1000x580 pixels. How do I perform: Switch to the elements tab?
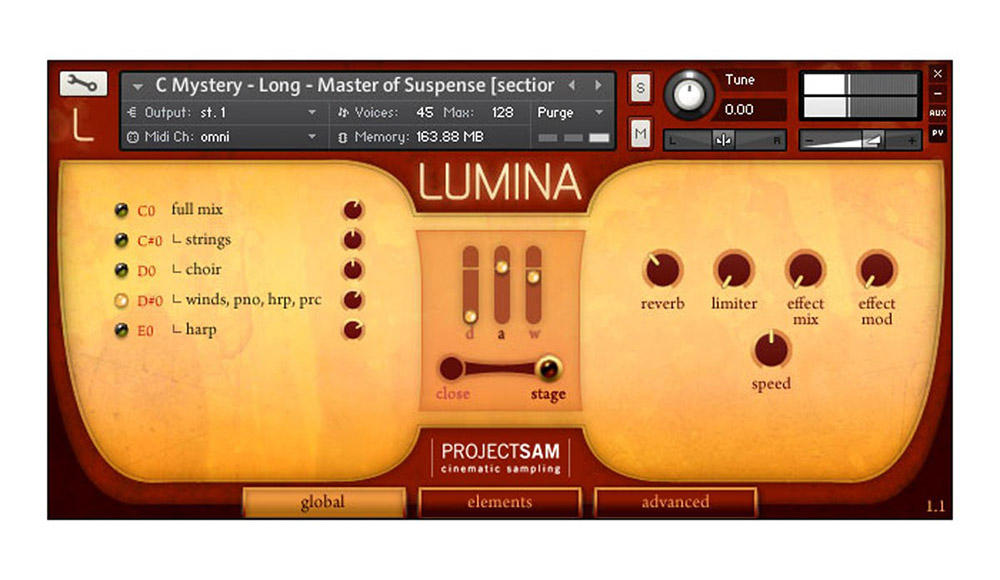coord(499,502)
